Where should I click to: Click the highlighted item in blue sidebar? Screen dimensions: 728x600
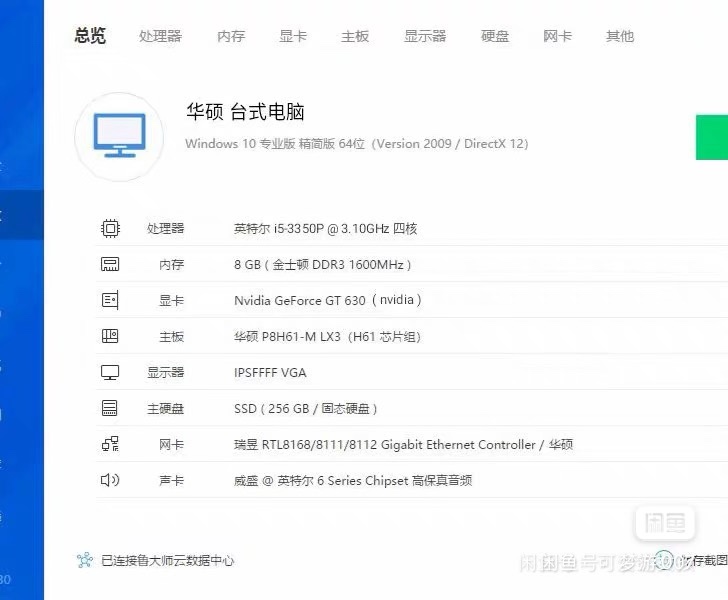[x=22, y=215]
